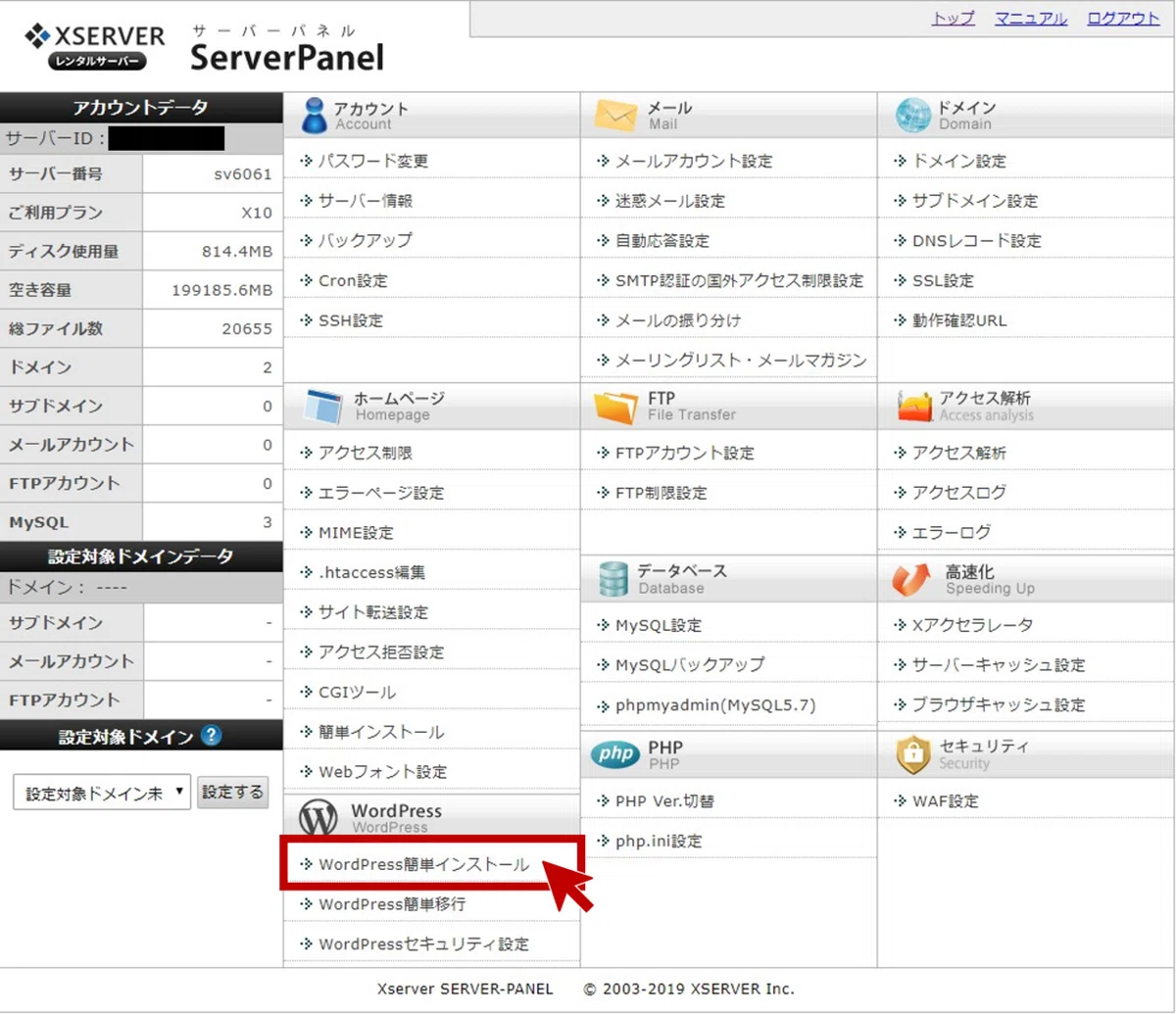This screenshot has width=1176, height=1014.
Task: Click the help question mark icon
Action: point(211,736)
